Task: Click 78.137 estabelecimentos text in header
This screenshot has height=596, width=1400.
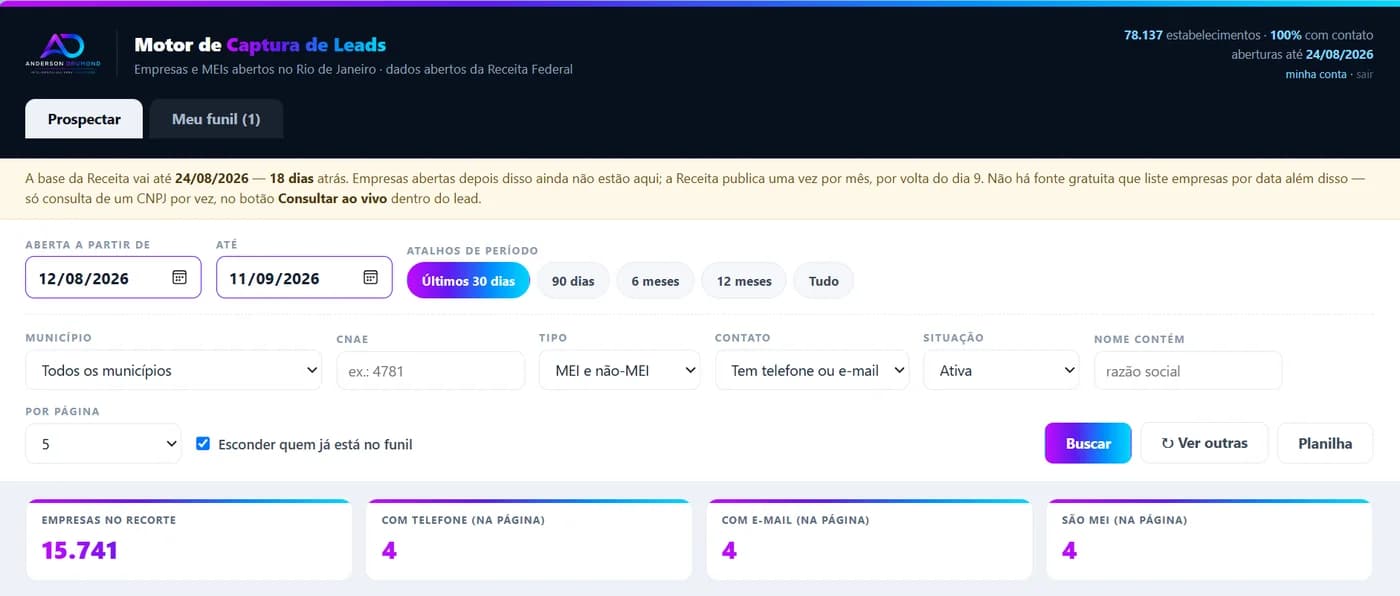Action: (1192, 35)
